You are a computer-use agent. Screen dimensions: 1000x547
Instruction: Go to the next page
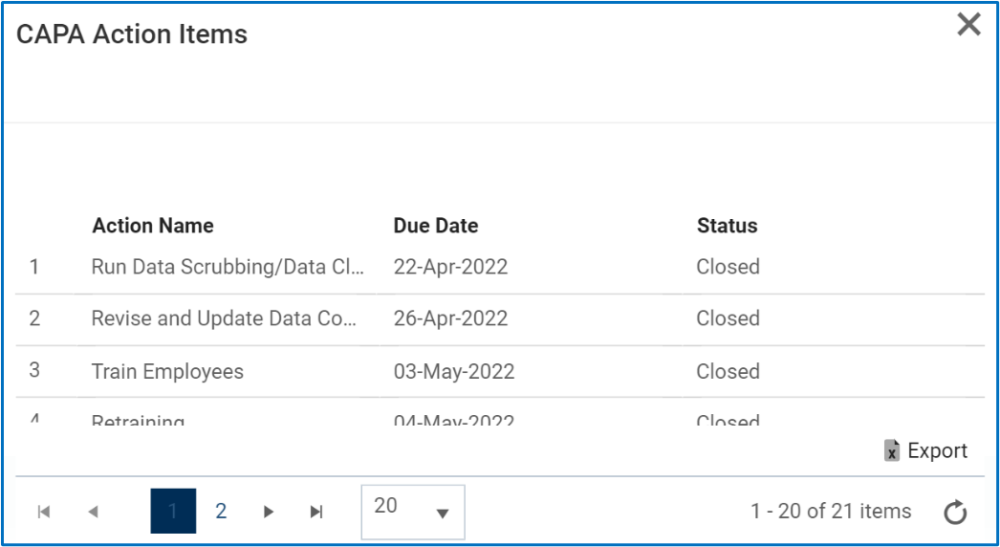tap(268, 512)
